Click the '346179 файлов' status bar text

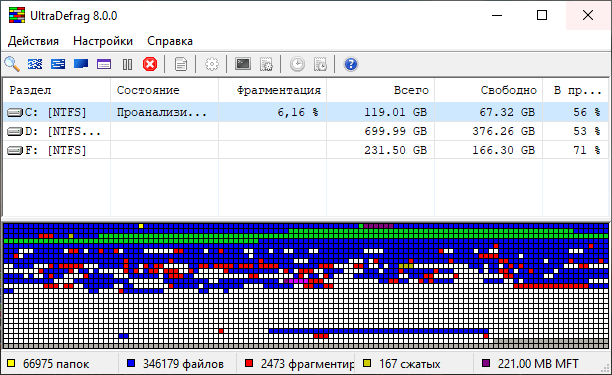coord(183,364)
